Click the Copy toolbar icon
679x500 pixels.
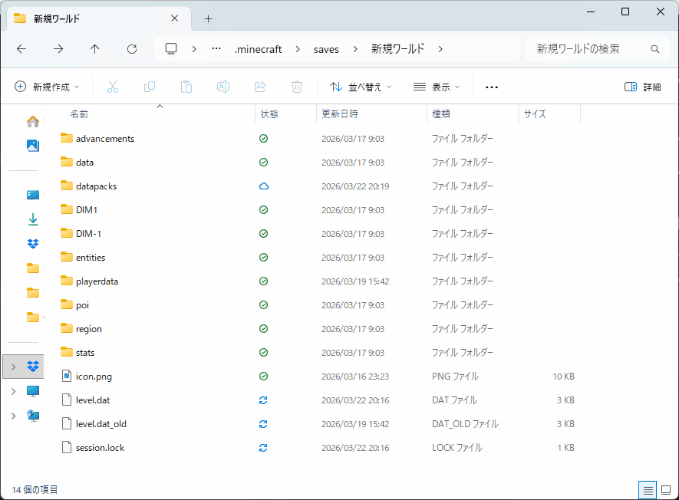tap(149, 87)
